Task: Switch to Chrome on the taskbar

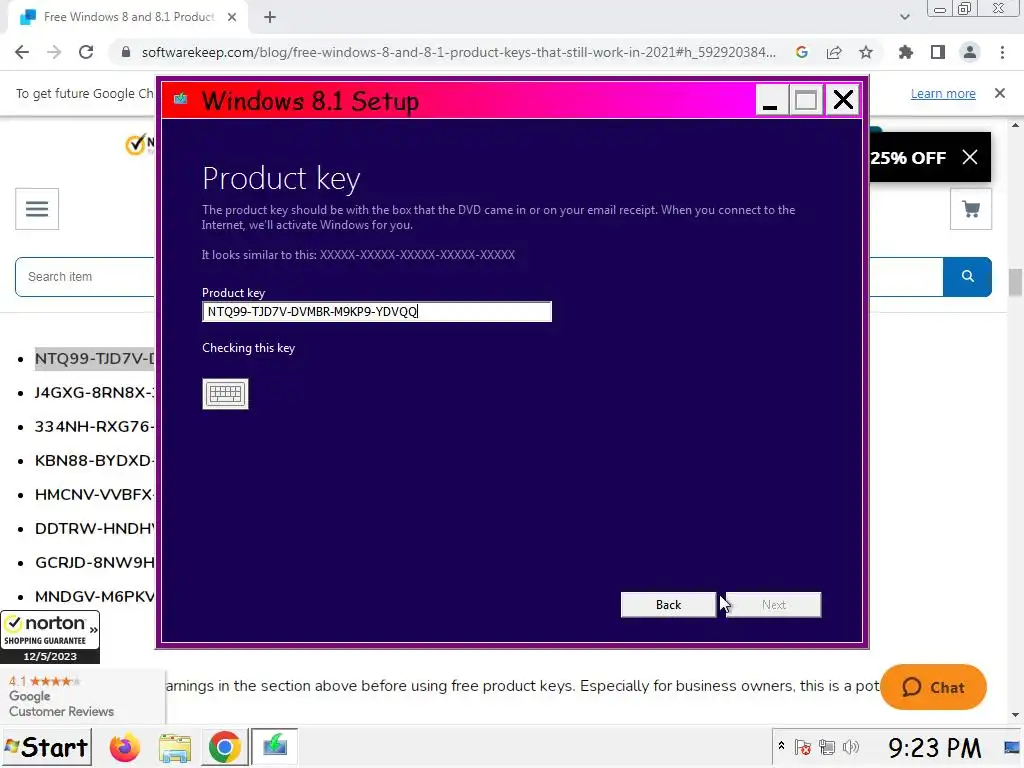Action: tap(224, 747)
